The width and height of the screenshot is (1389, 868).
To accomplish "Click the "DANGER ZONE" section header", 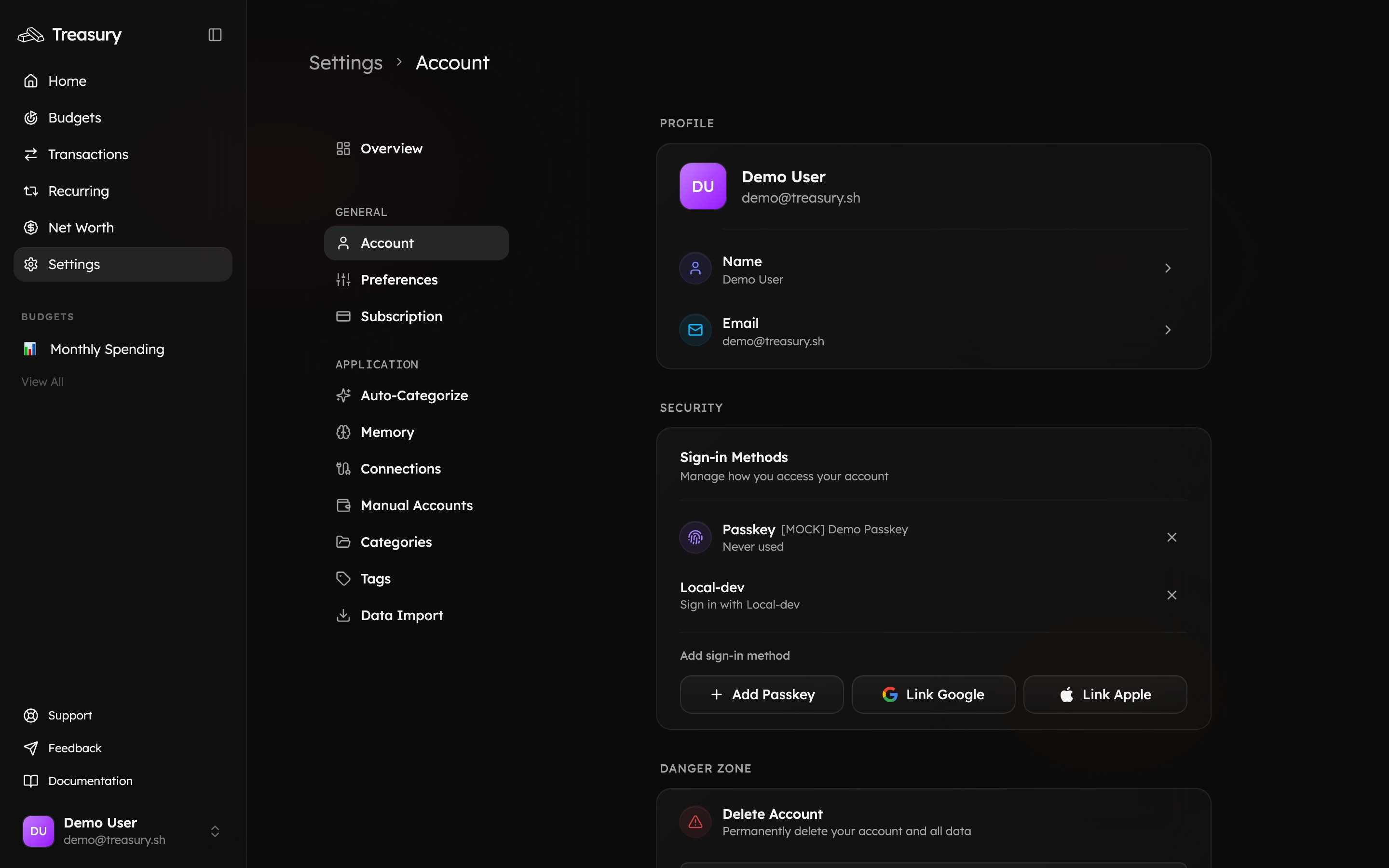I will (x=706, y=769).
